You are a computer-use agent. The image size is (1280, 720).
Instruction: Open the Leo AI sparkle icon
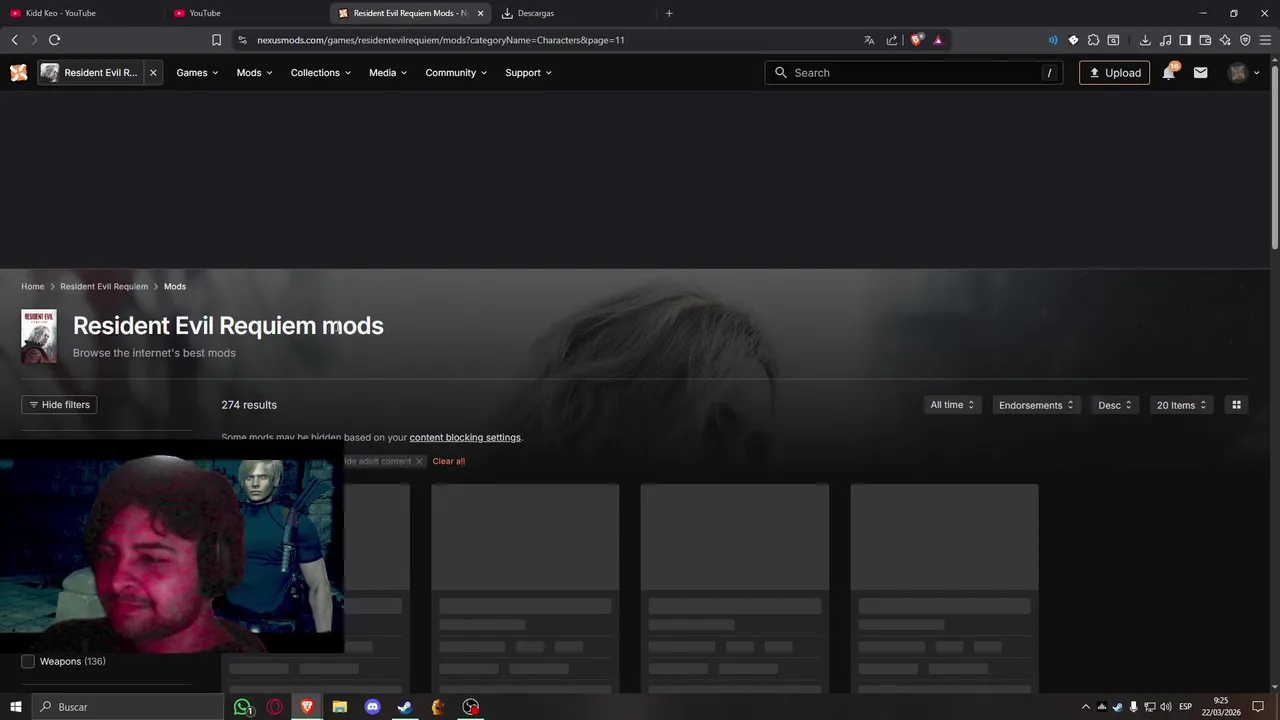click(1225, 40)
